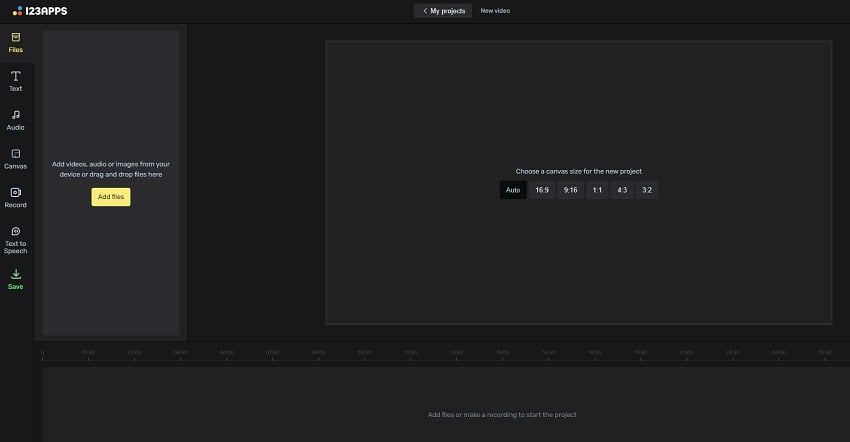Select the Text tool in sidebar

[16, 81]
